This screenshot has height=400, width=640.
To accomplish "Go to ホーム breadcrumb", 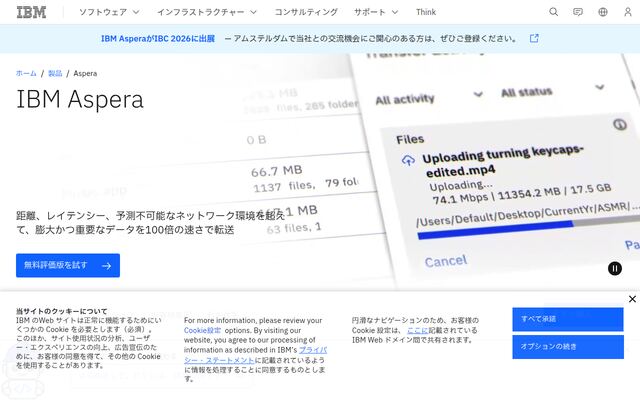I will pos(26,73).
